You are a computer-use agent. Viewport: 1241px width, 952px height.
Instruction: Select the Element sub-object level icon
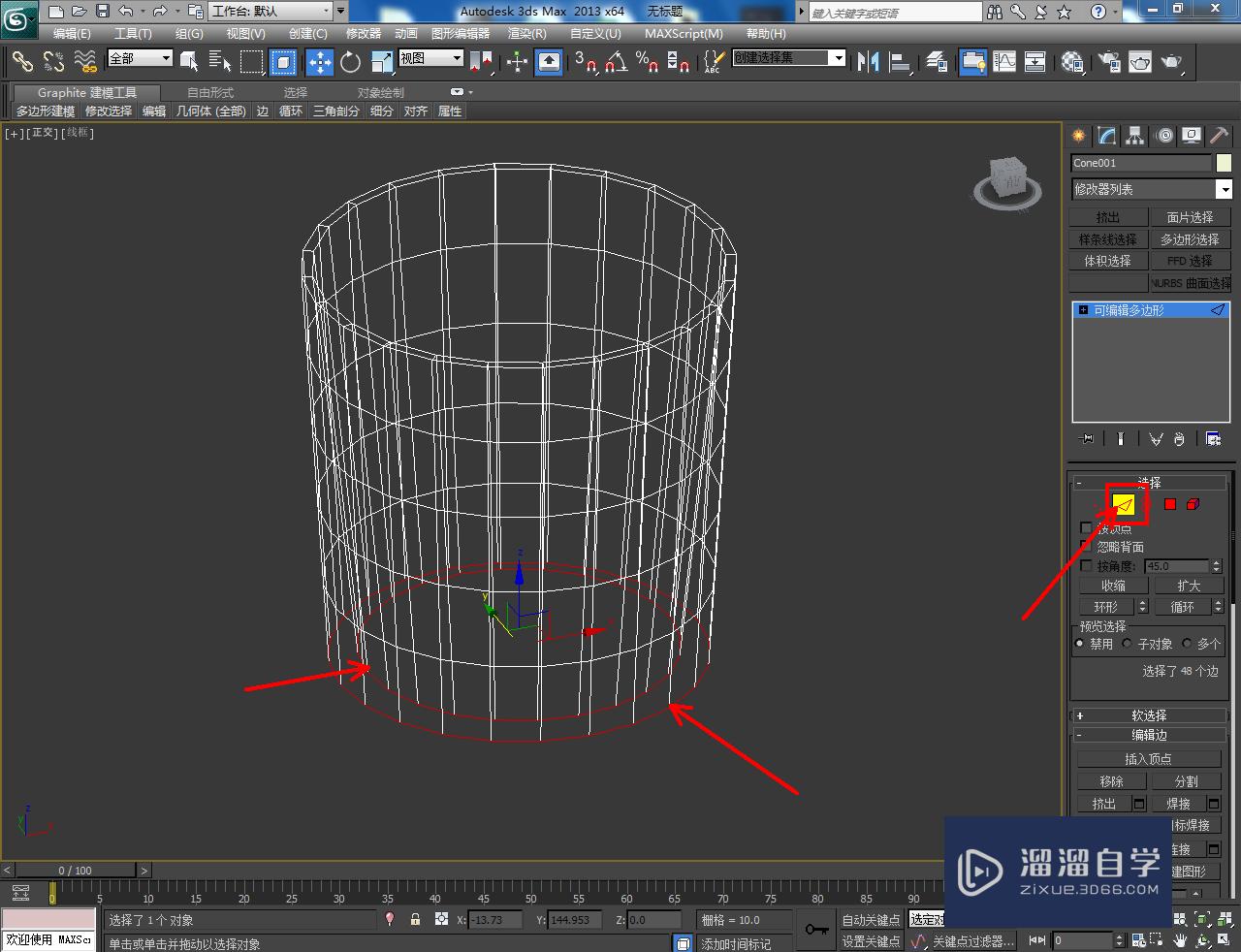[1193, 504]
